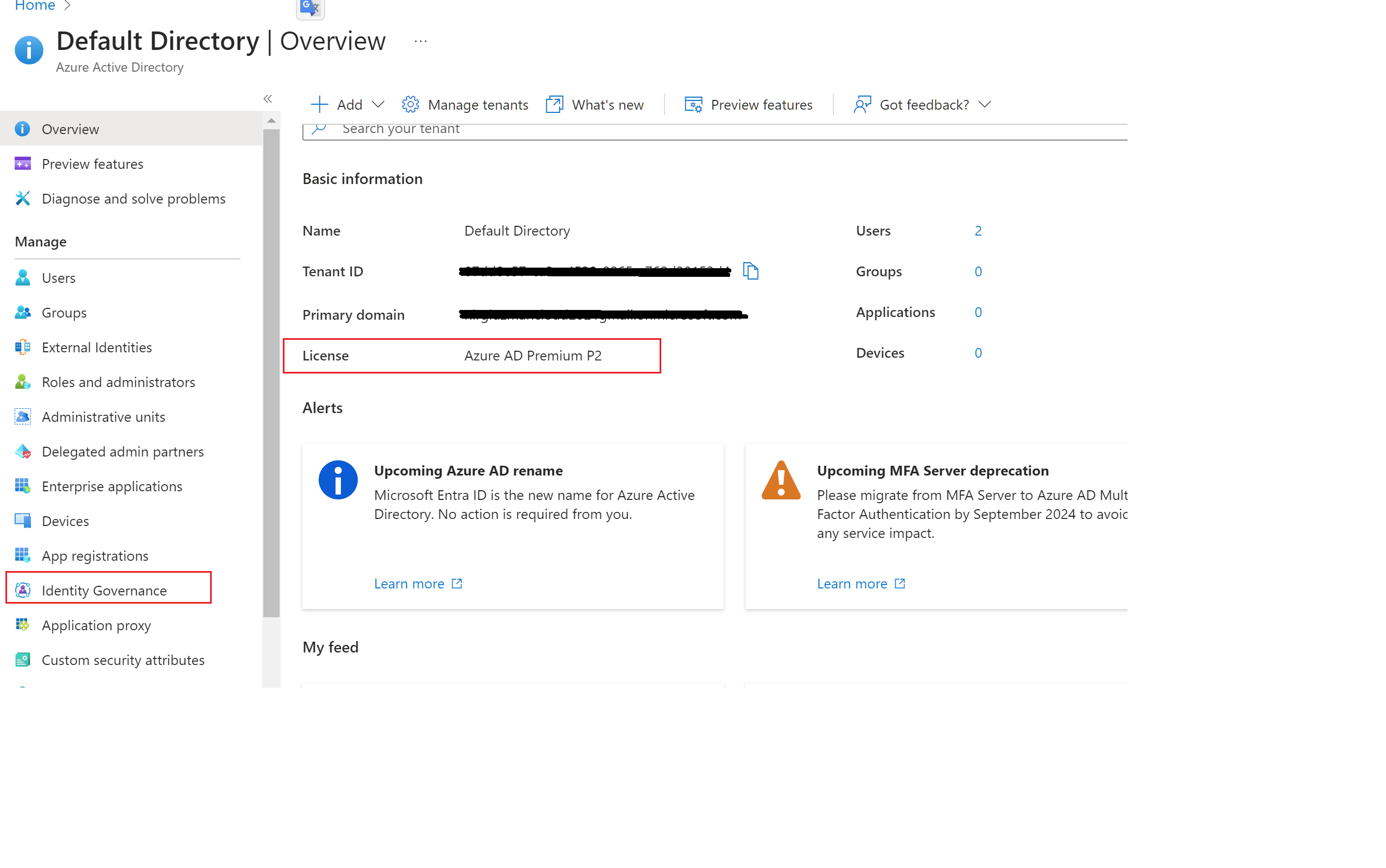Click the search magnifier icon

click(x=319, y=129)
